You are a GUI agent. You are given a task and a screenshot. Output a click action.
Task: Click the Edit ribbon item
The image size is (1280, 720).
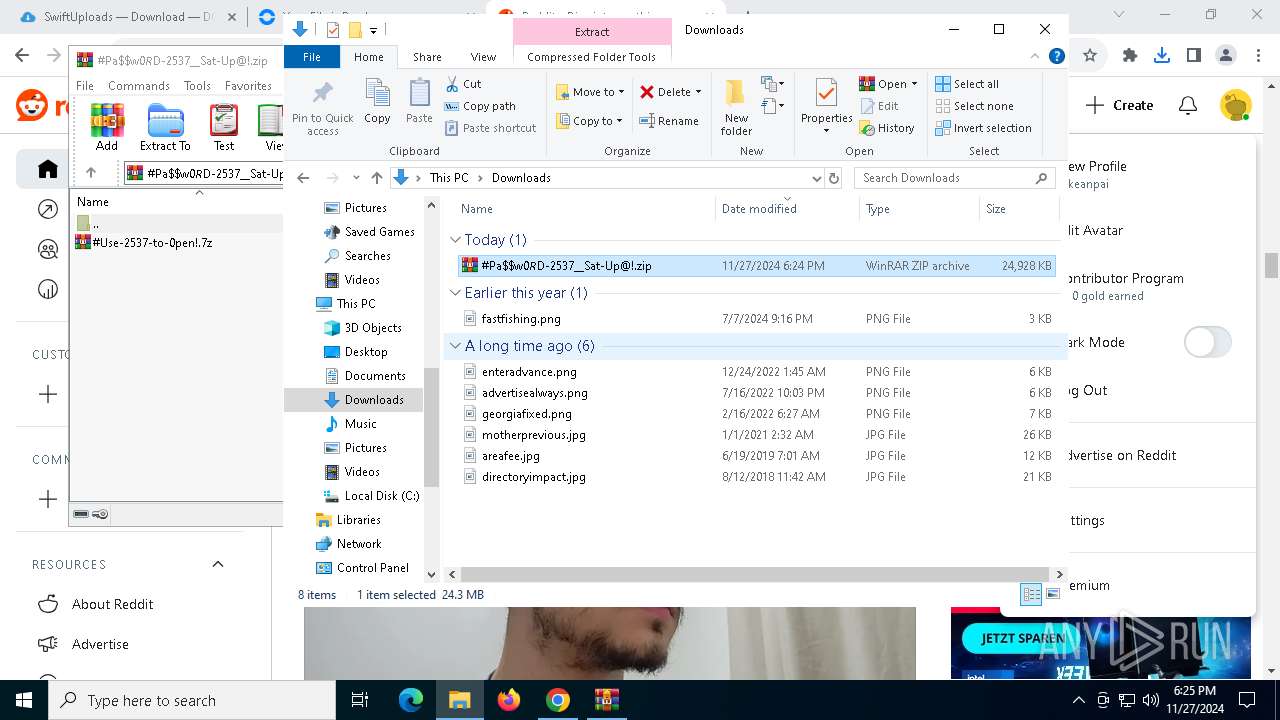pos(879,106)
